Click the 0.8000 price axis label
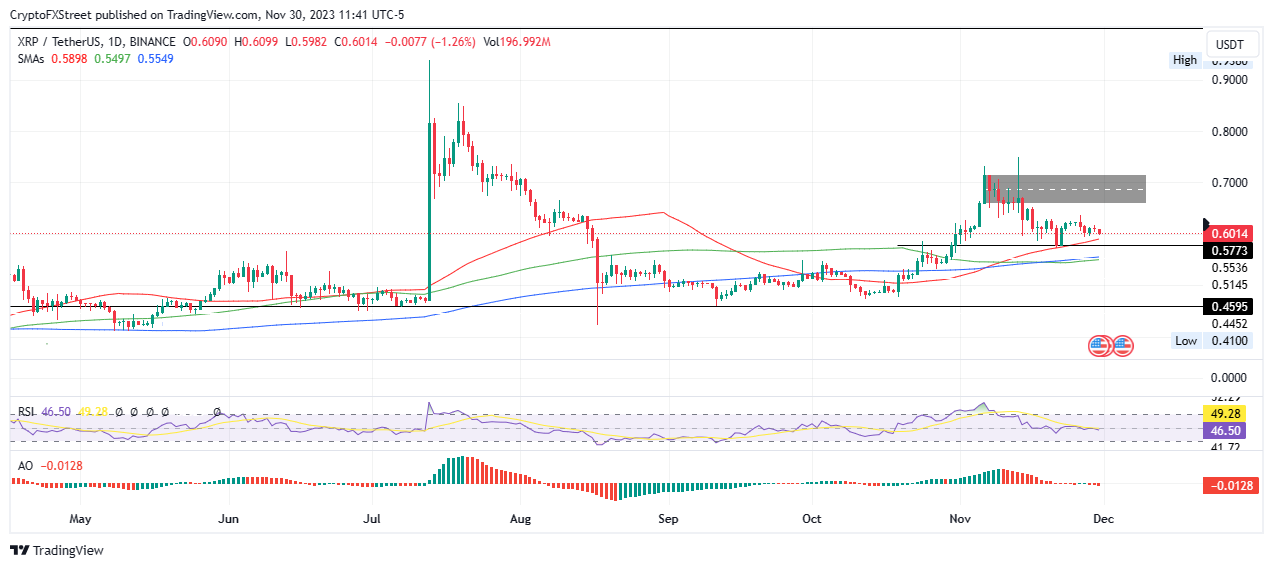 coord(1230,132)
